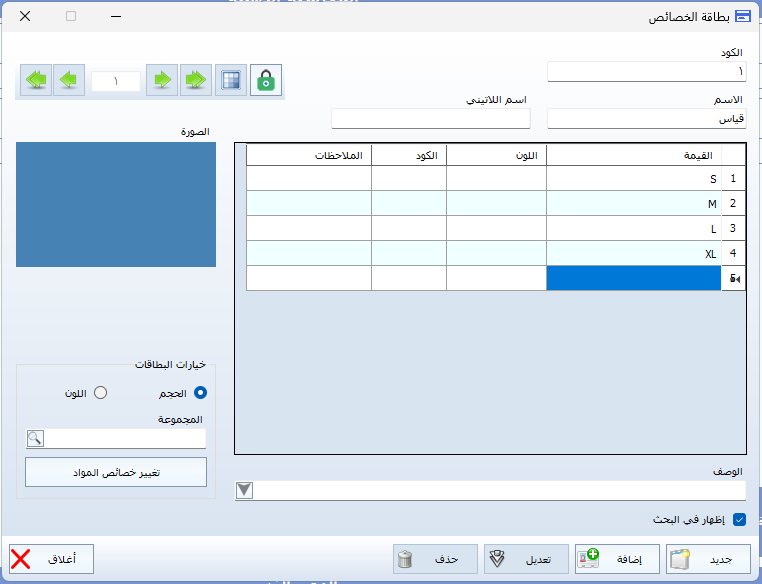Click row header number 5 with arrow marker
The image size is (762, 584).
[733, 278]
